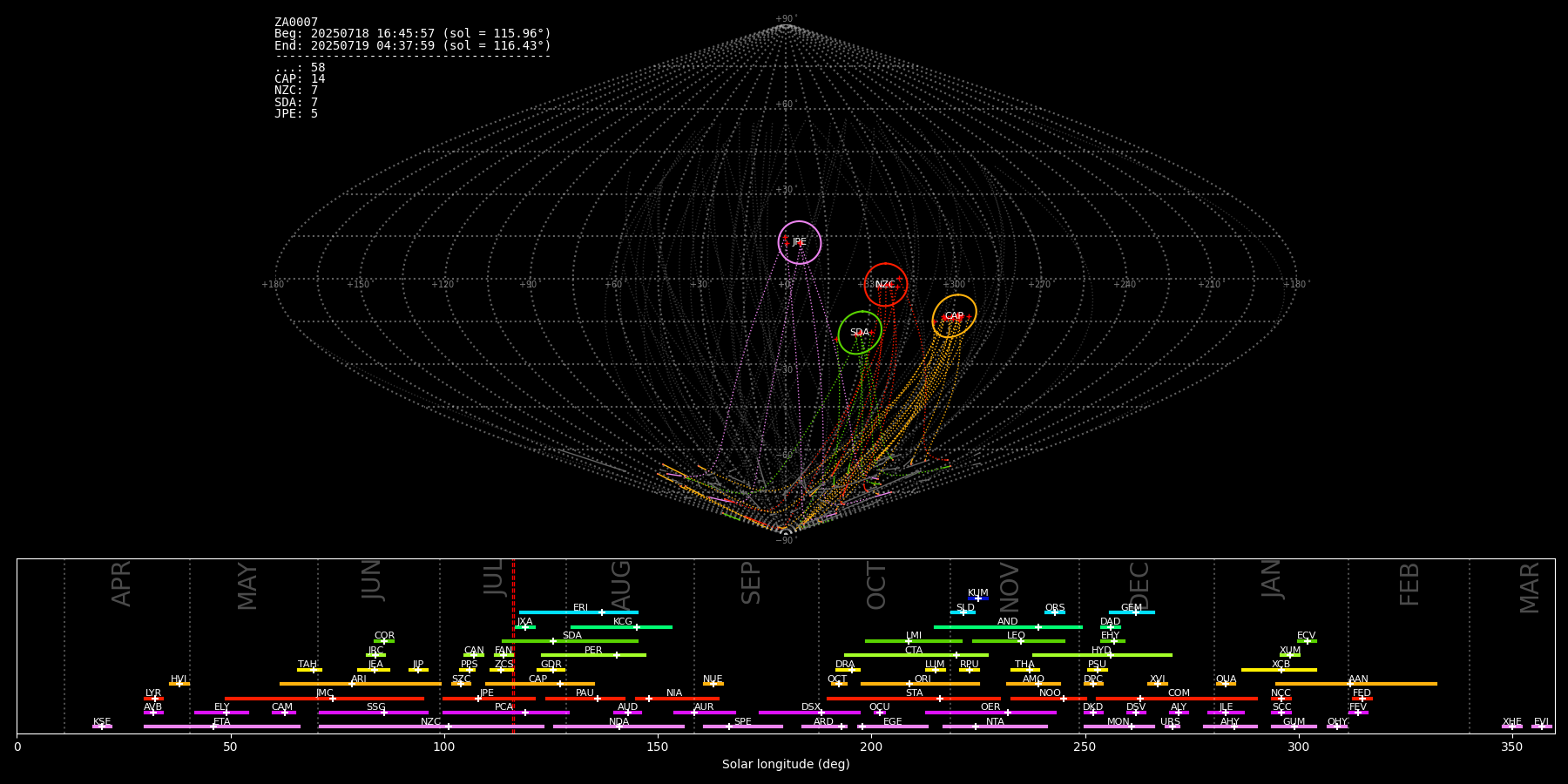The image size is (1568, 784).
Task: Click the green SDA radiant circle on sky map
Action: [860, 333]
